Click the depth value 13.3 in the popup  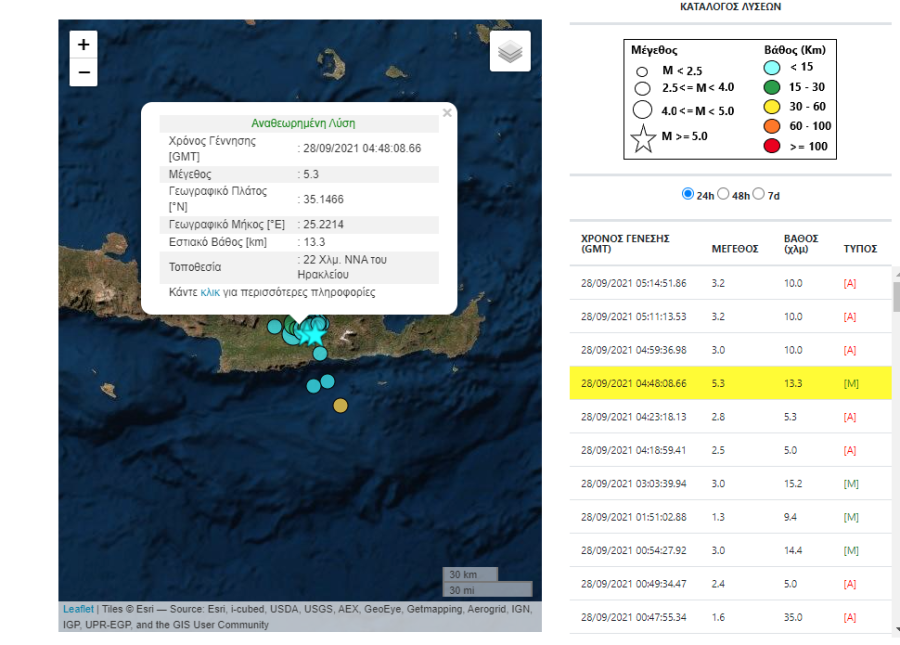click(x=314, y=242)
